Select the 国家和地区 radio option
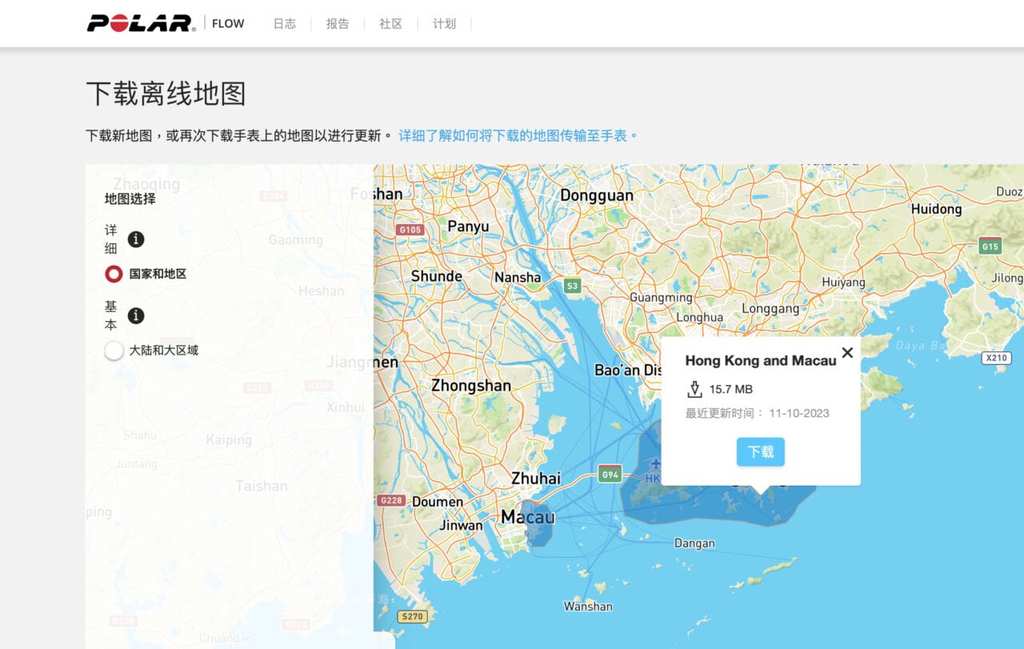 coord(114,274)
